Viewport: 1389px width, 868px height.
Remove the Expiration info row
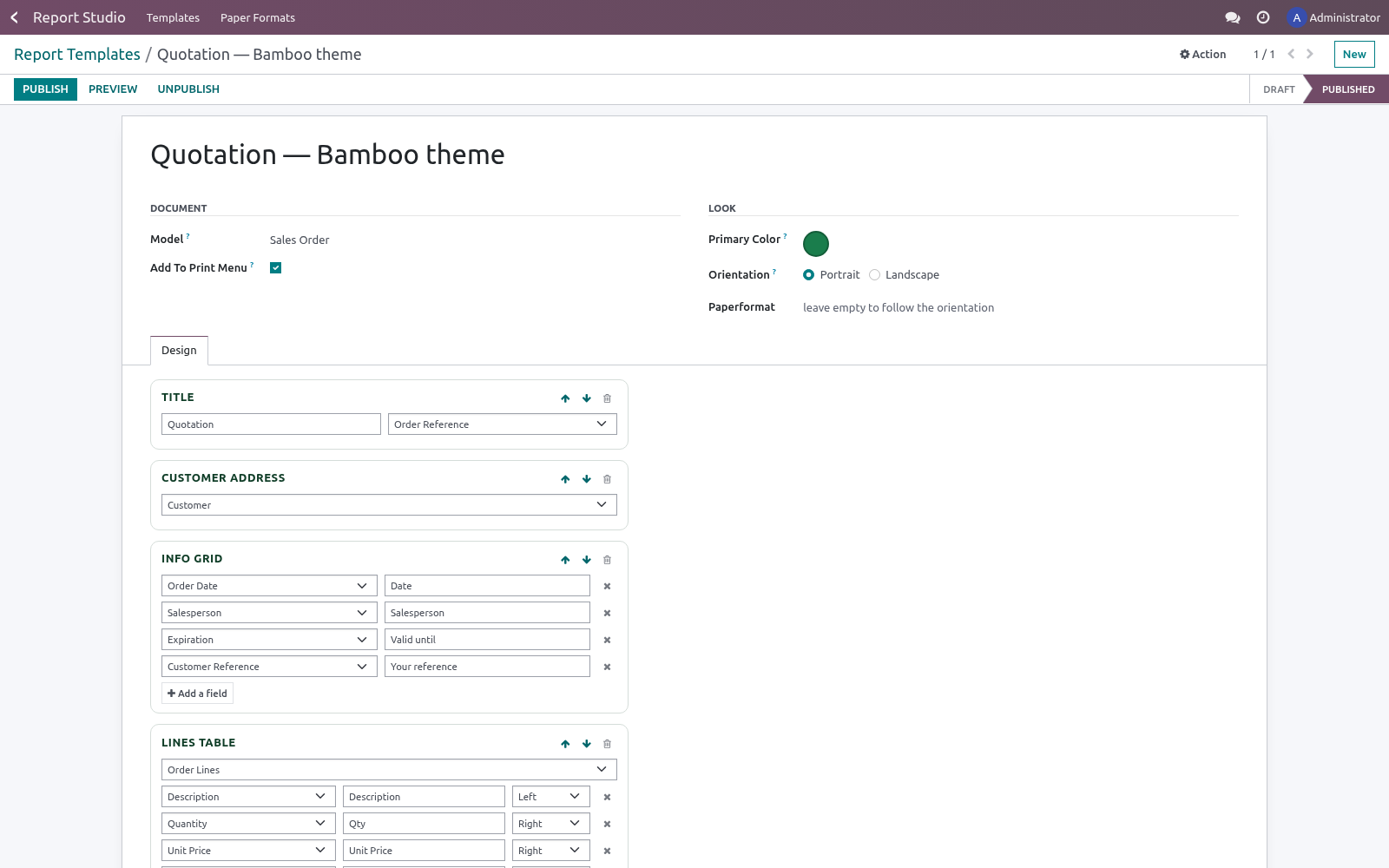(607, 640)
